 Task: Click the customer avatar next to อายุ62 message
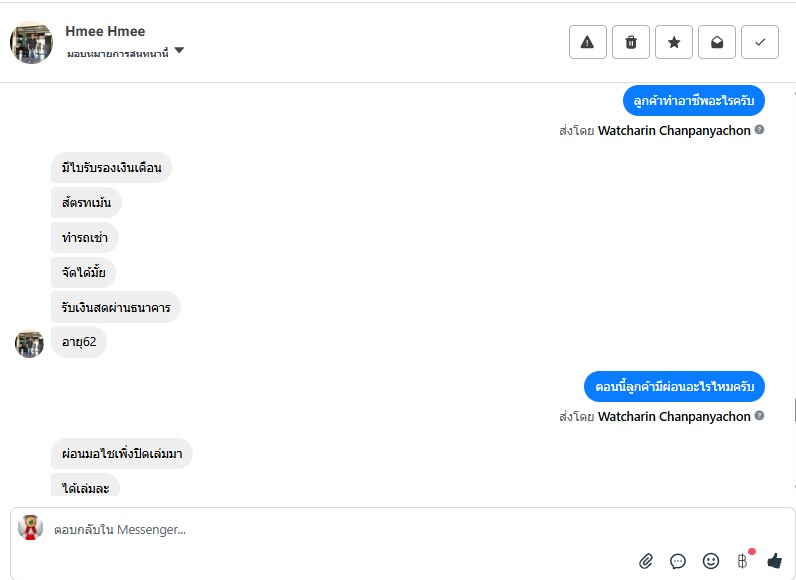[29, 343]
